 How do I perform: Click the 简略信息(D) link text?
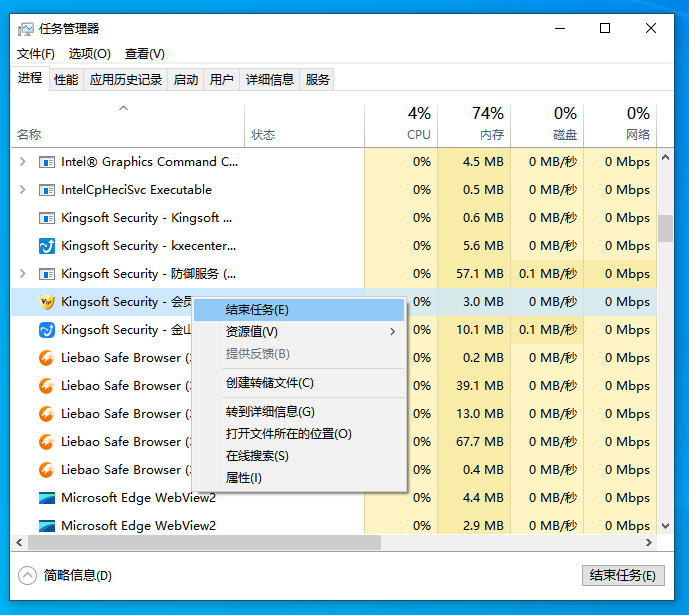point(78,575)
